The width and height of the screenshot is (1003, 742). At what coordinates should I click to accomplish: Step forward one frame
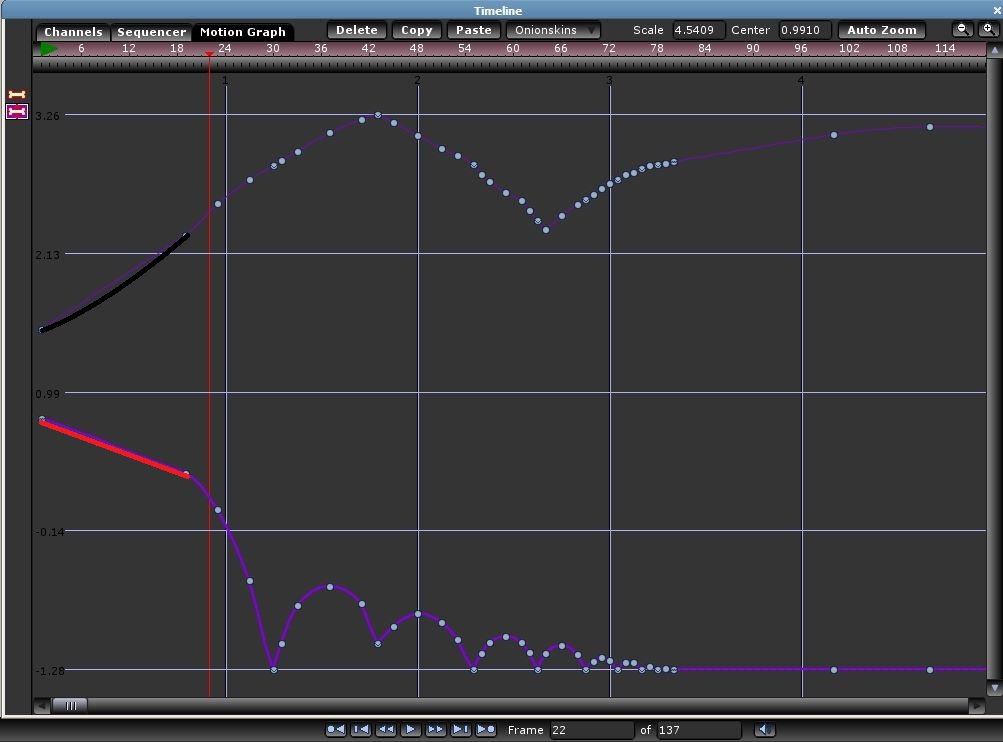point(436,729)
